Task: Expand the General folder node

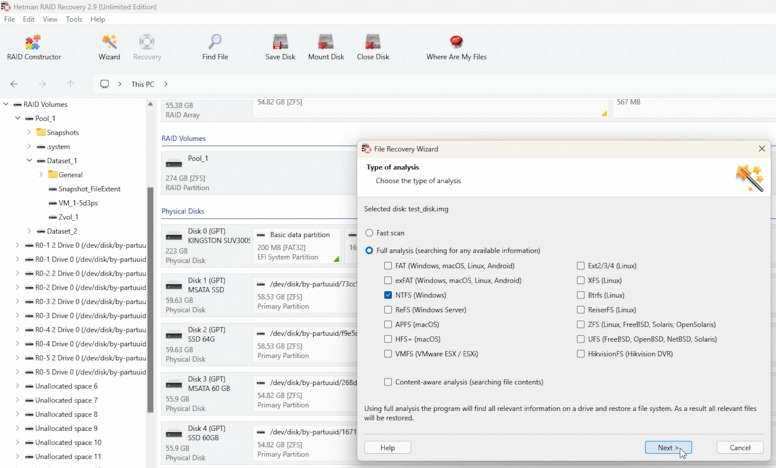Action: [x=41, y=175]
